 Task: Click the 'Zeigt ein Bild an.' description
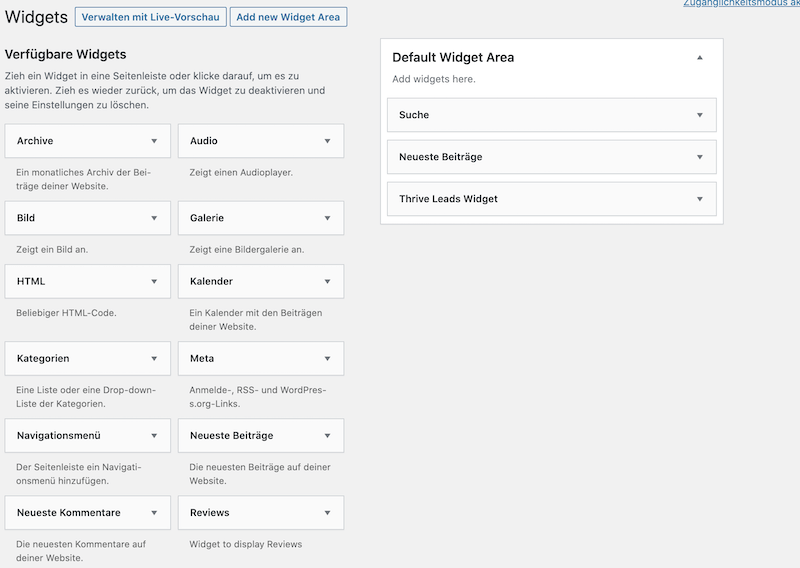pos(52,250)
